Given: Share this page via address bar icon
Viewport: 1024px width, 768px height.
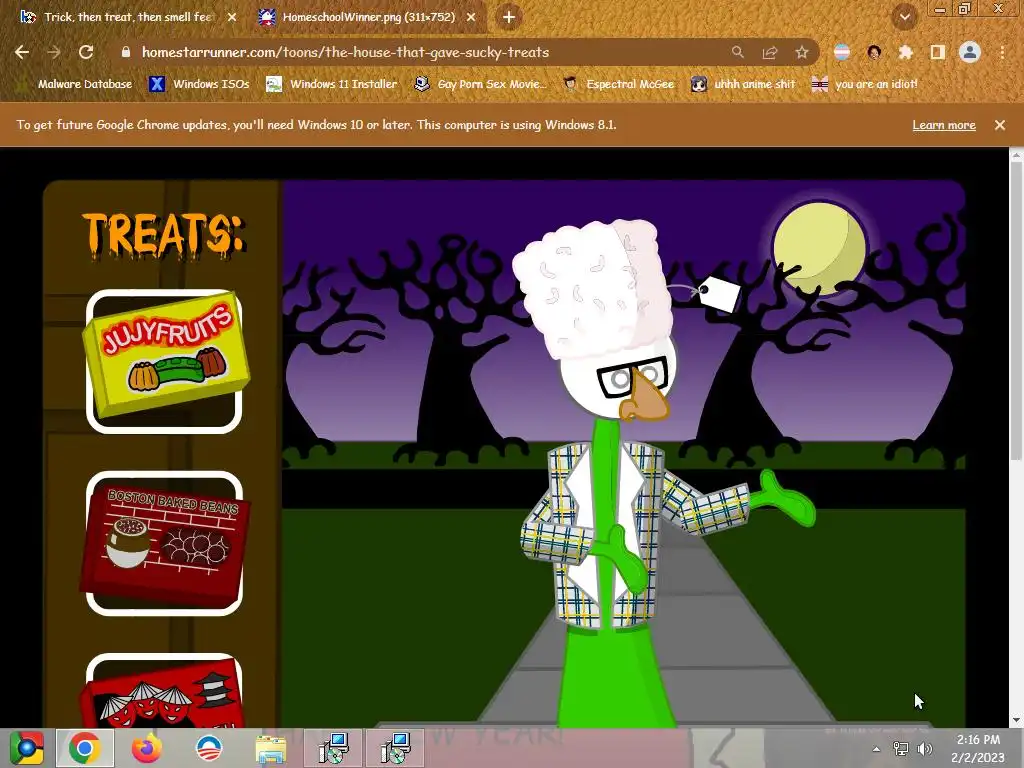Looking at the screenshot, I should point(770,52).
